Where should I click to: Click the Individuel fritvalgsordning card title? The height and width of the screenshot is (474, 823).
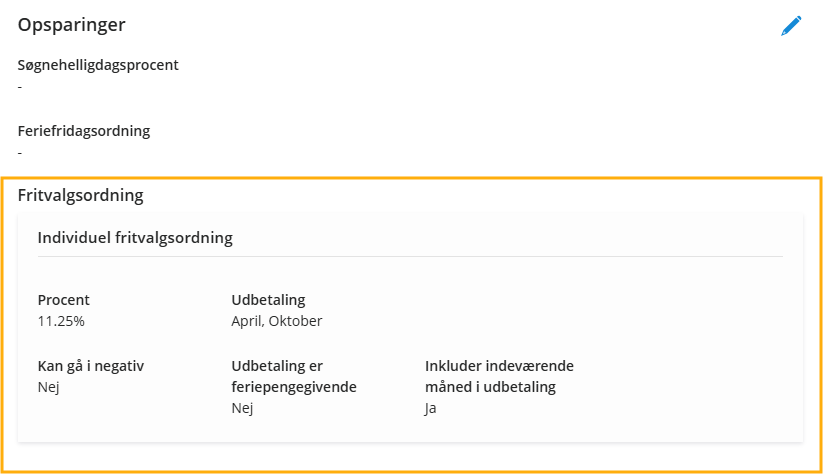[135, 238]
